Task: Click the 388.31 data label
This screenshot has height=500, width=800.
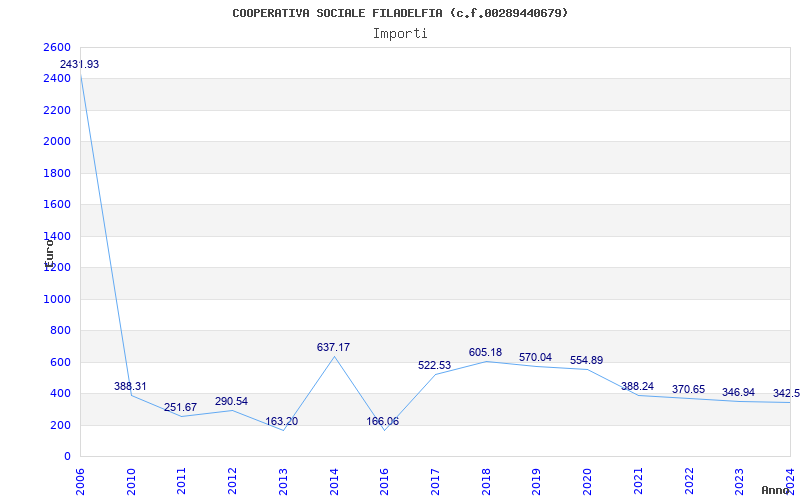Action: click(x=130, y=386)
